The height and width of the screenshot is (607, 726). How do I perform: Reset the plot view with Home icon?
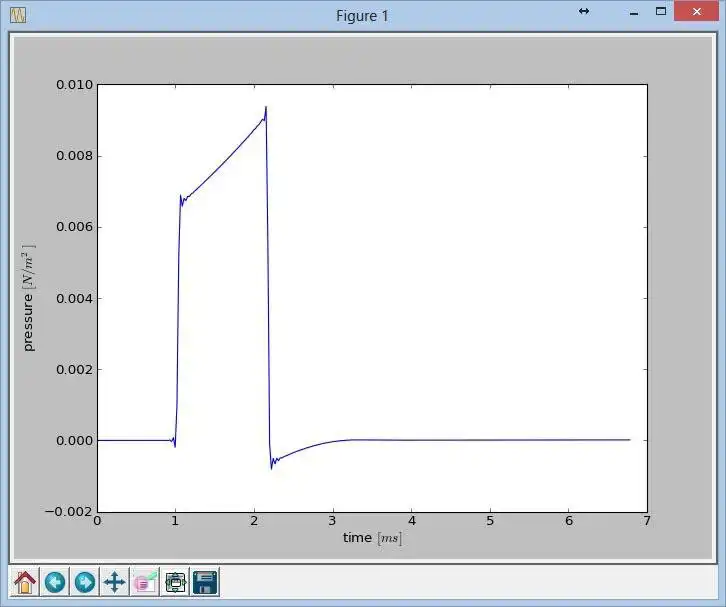25,582
